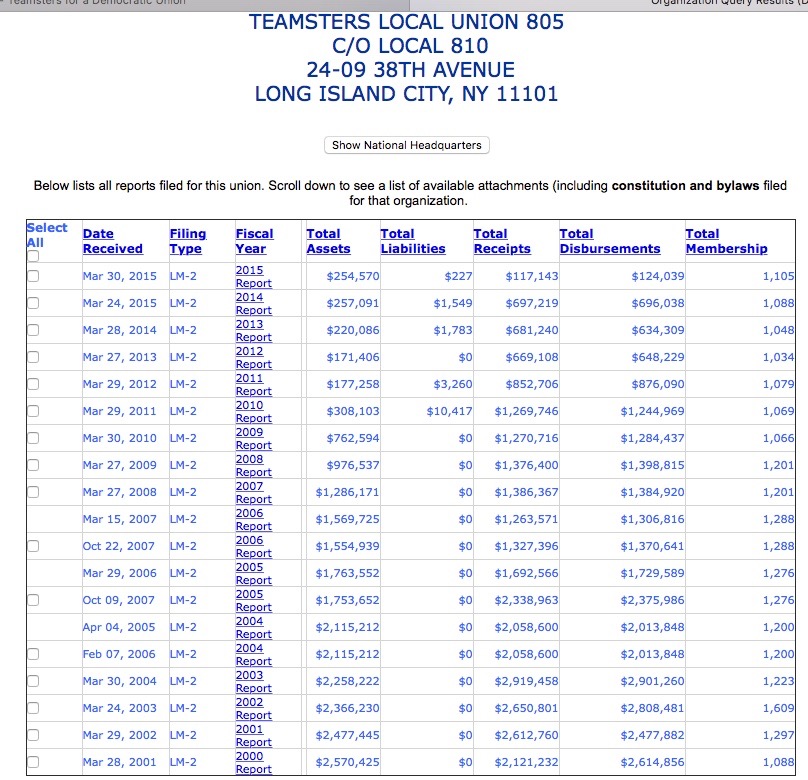808x780 pixels.
Task: Open the 2007 Report link
Action: coord(254,493)
